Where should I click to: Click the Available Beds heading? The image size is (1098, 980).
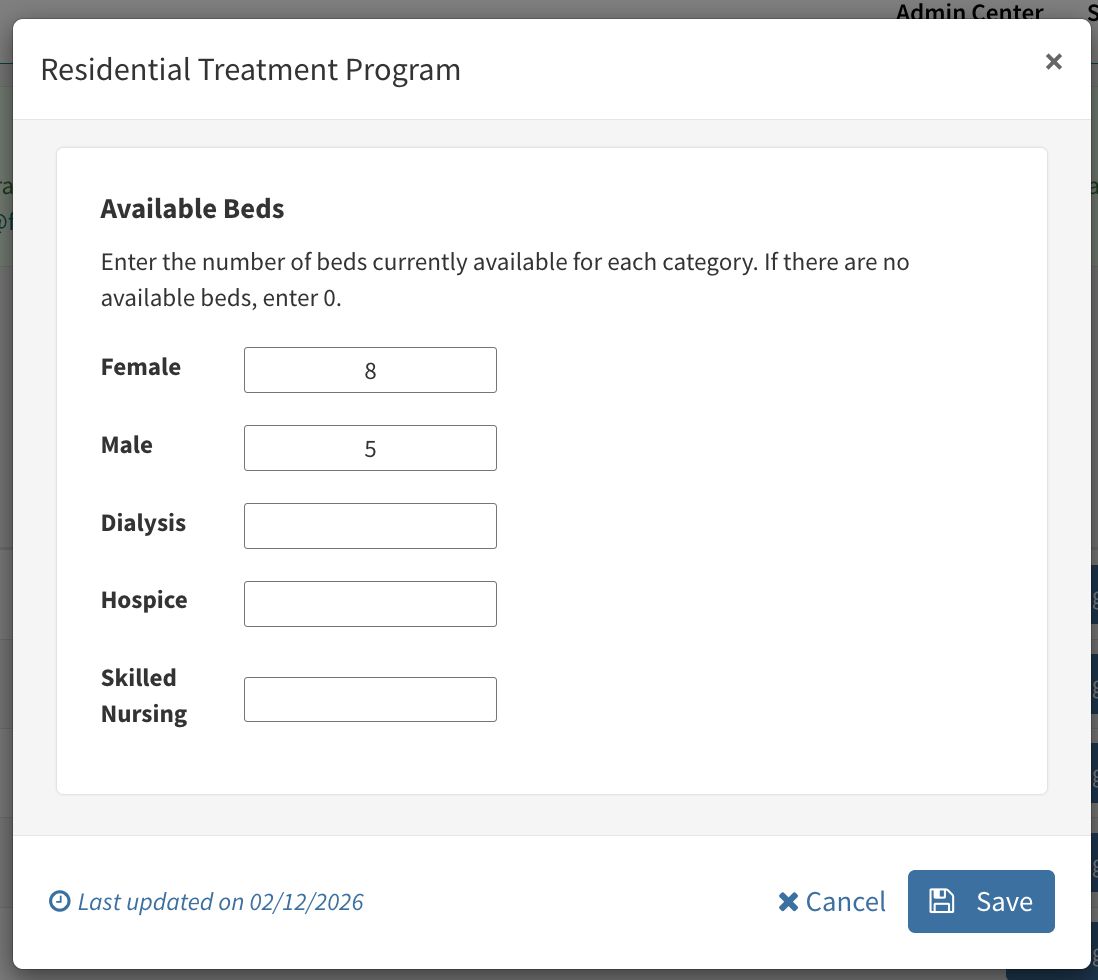click(192, 209)
